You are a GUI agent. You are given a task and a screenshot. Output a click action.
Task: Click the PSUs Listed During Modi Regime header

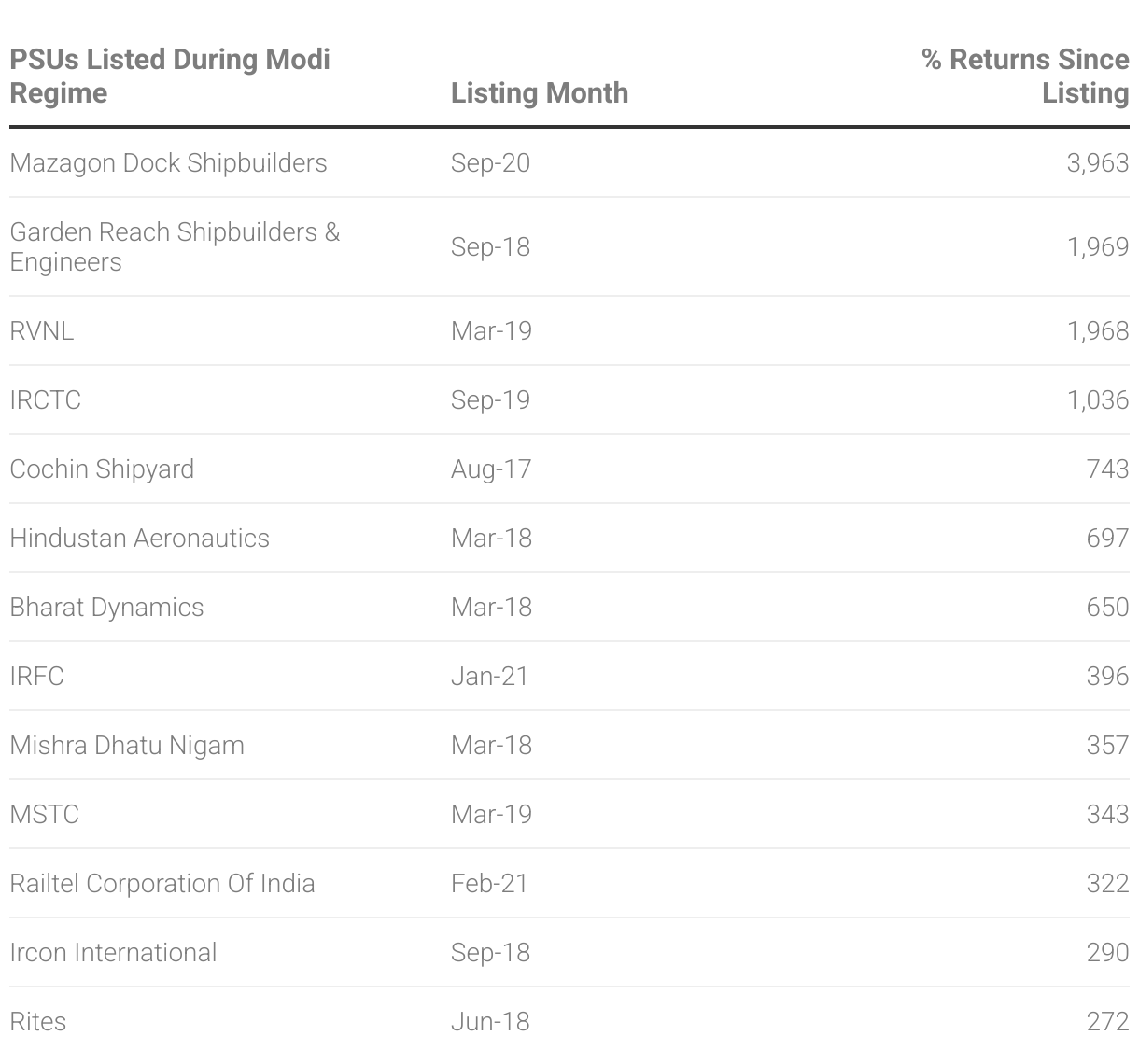point(170,76)
